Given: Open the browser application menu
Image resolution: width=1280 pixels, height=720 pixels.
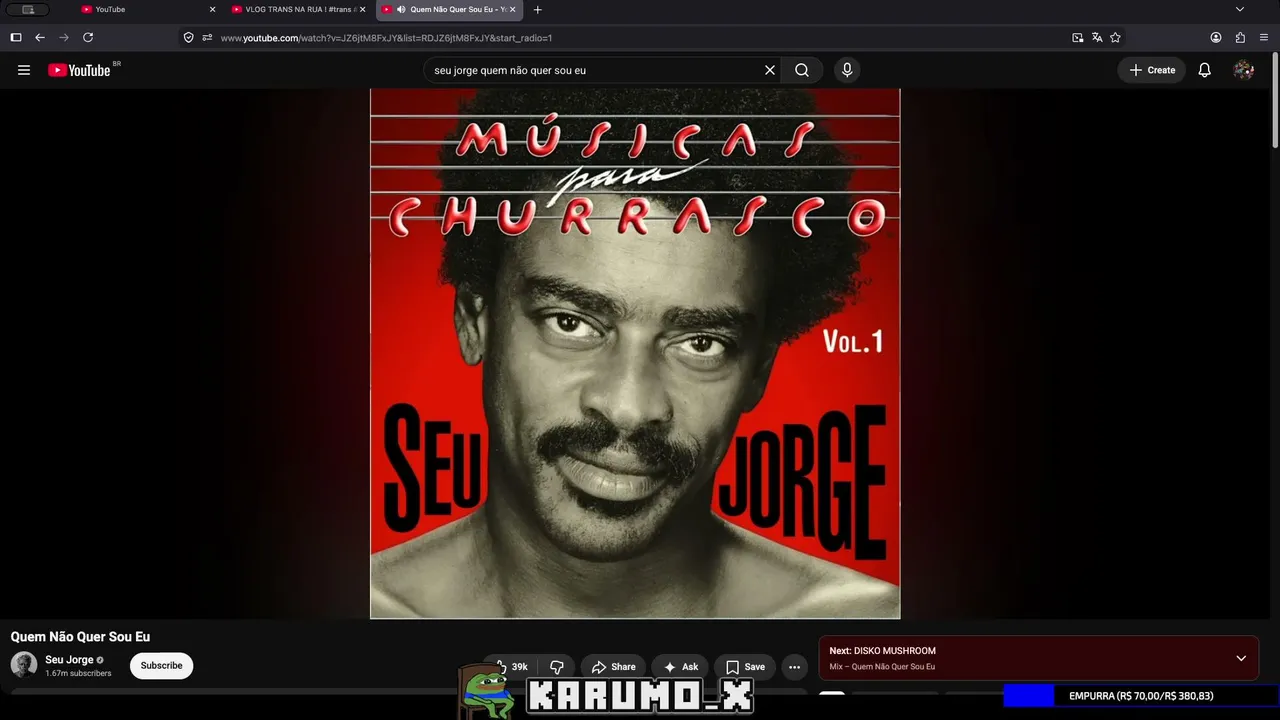Looking at the screenshot, I should pos(1264,38).
